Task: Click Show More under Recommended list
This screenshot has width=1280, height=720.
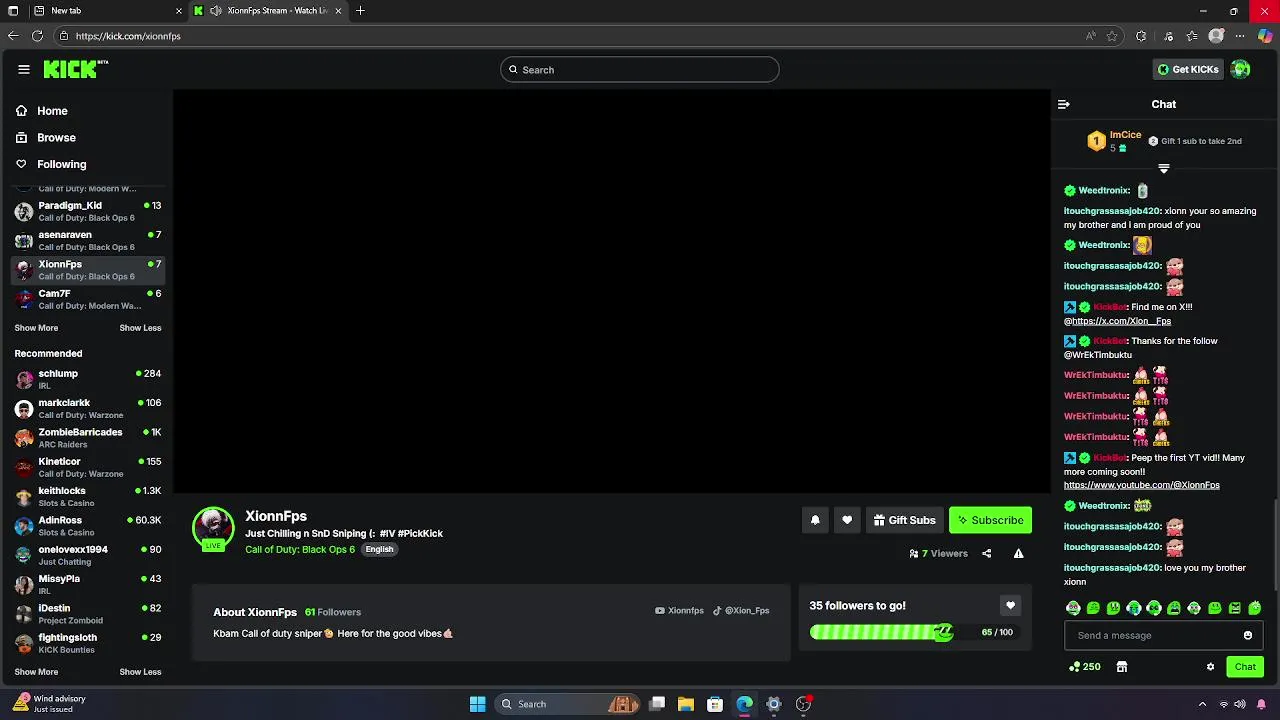Action: (36, 672)
